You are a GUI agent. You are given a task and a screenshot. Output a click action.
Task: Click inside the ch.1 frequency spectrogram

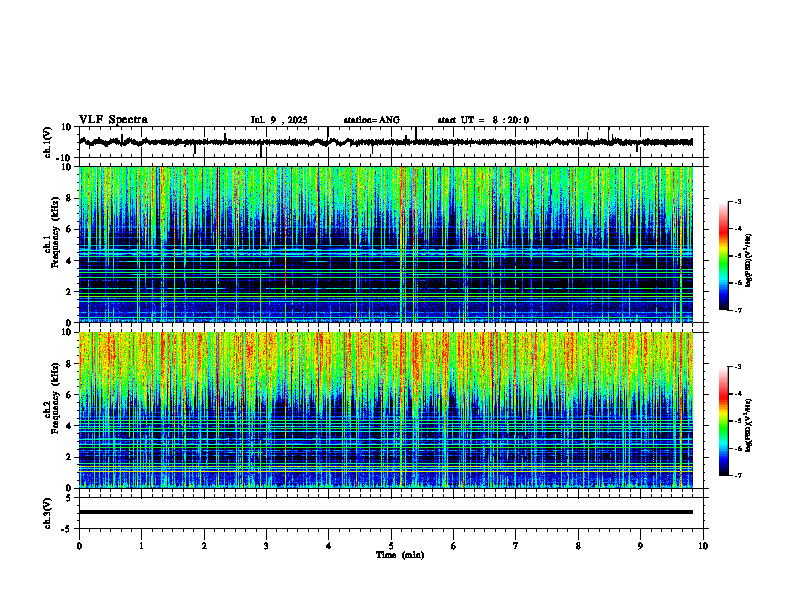pyautogui.click(x=385, y=244)
